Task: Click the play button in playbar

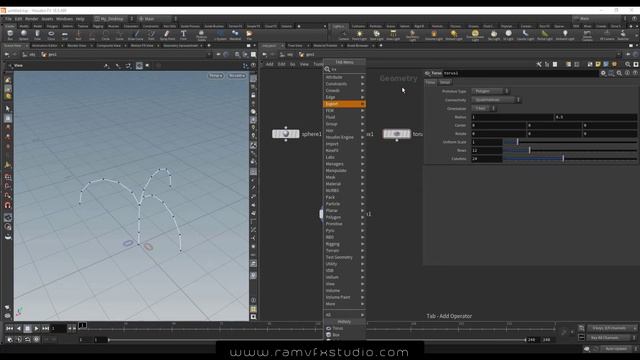Action: pos(36,328)
